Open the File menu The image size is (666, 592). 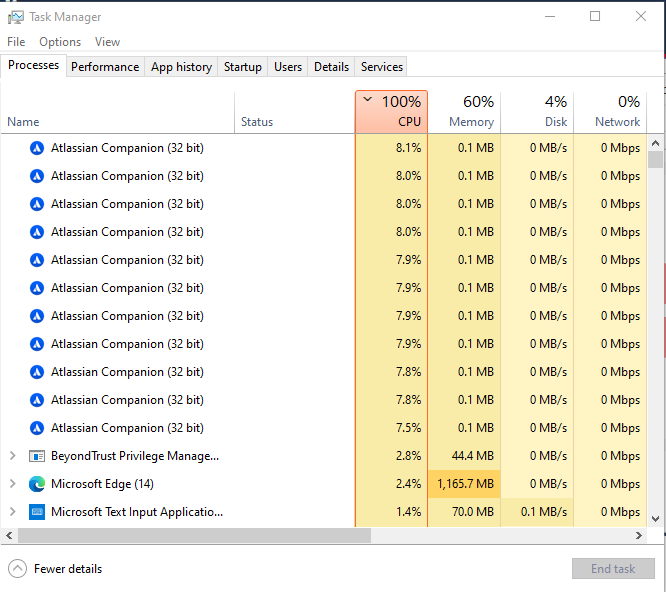16,42
